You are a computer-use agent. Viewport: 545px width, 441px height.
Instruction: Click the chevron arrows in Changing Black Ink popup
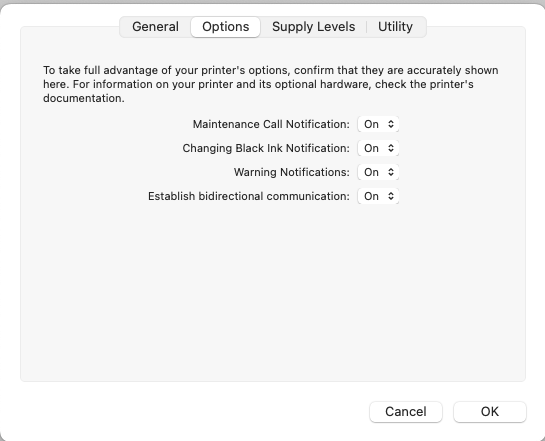click(391, 148)
